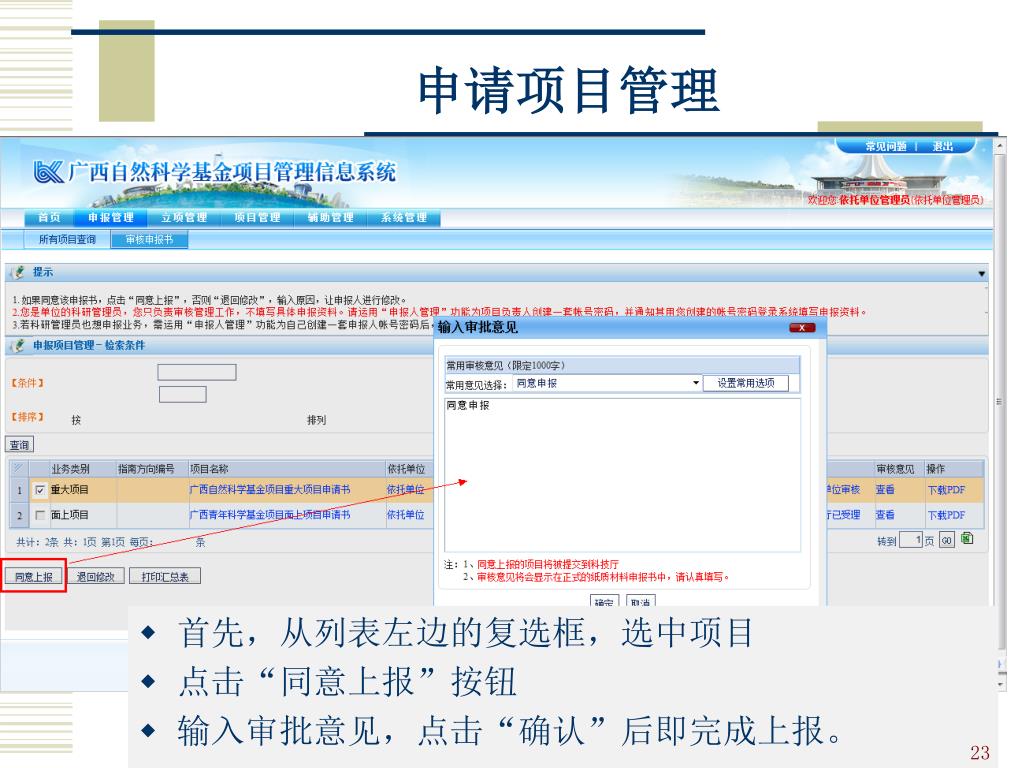Click 查看 link in the 面上项目 row
This screenshot has height=768, width=1024.
(x=885, y=515)
